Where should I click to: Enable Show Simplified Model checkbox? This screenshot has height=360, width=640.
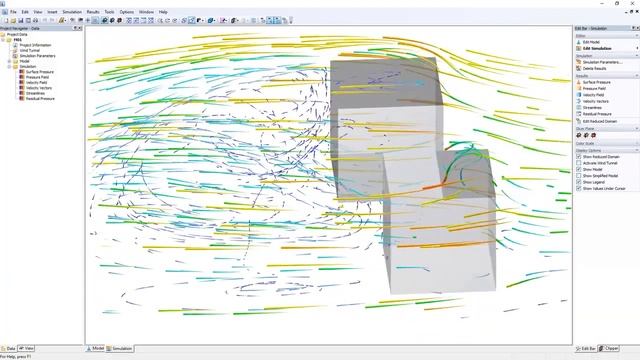pyautogui.click(x=579, y=176)
